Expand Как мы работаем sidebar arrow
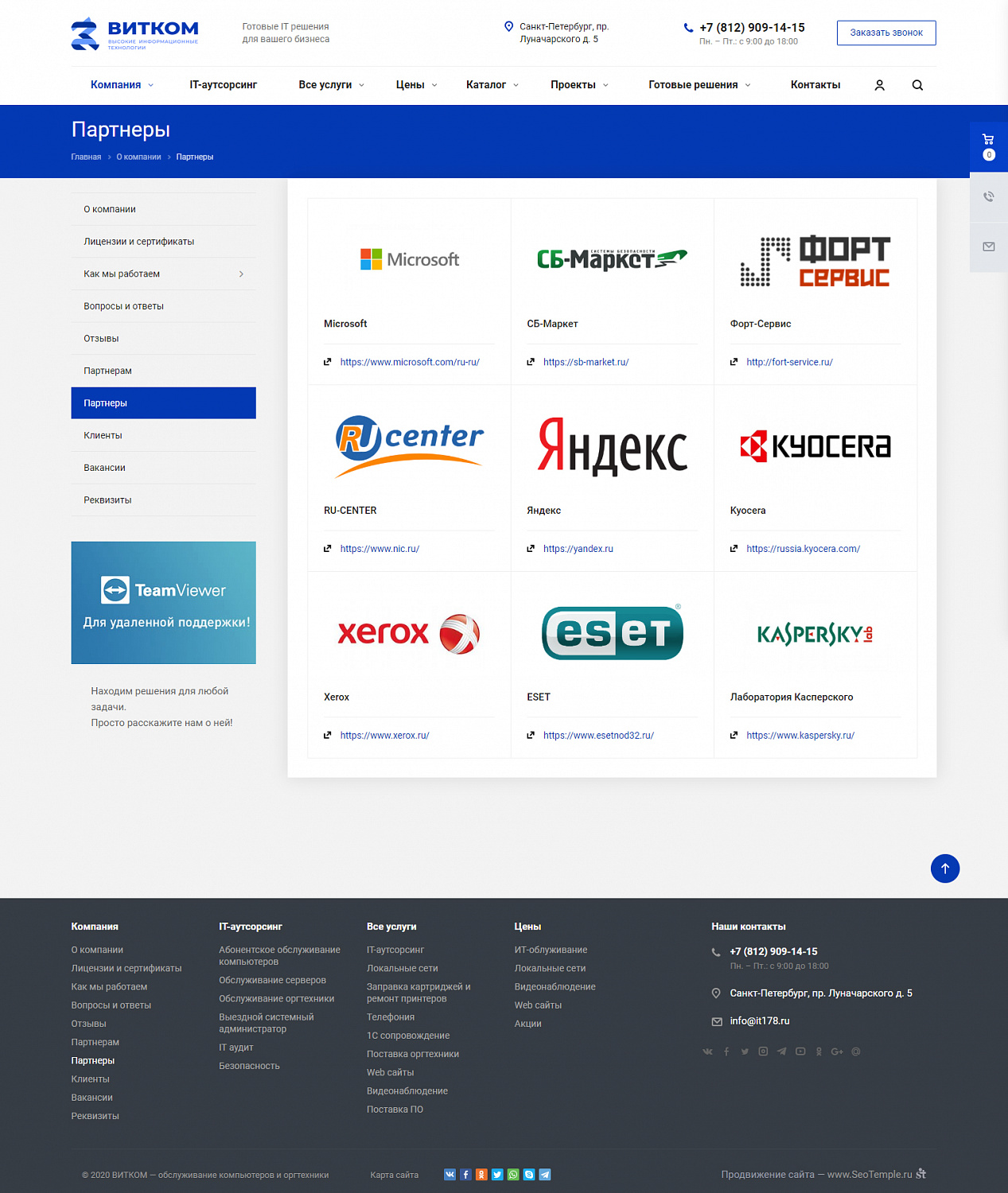 [241, 274]
